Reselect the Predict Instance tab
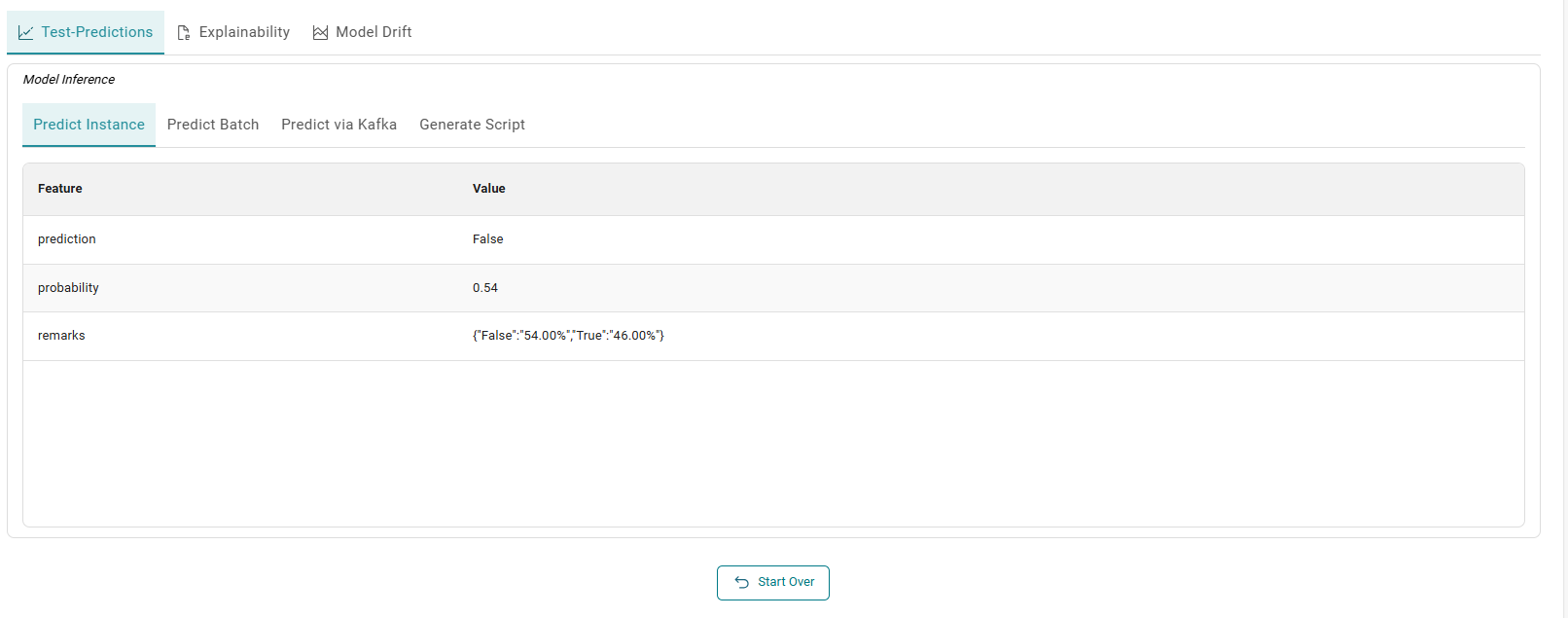The image size is (1568, 618). click(x=89, y=125)
